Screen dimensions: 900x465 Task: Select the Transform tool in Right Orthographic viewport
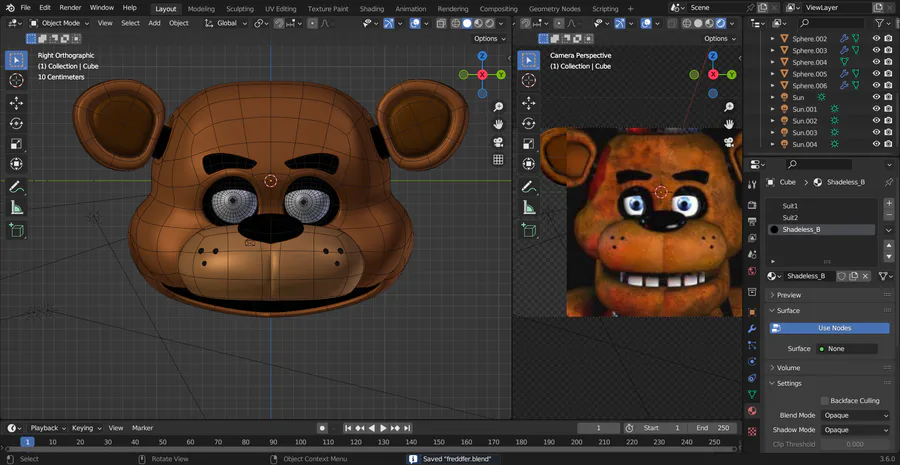(x=16, y=164)
